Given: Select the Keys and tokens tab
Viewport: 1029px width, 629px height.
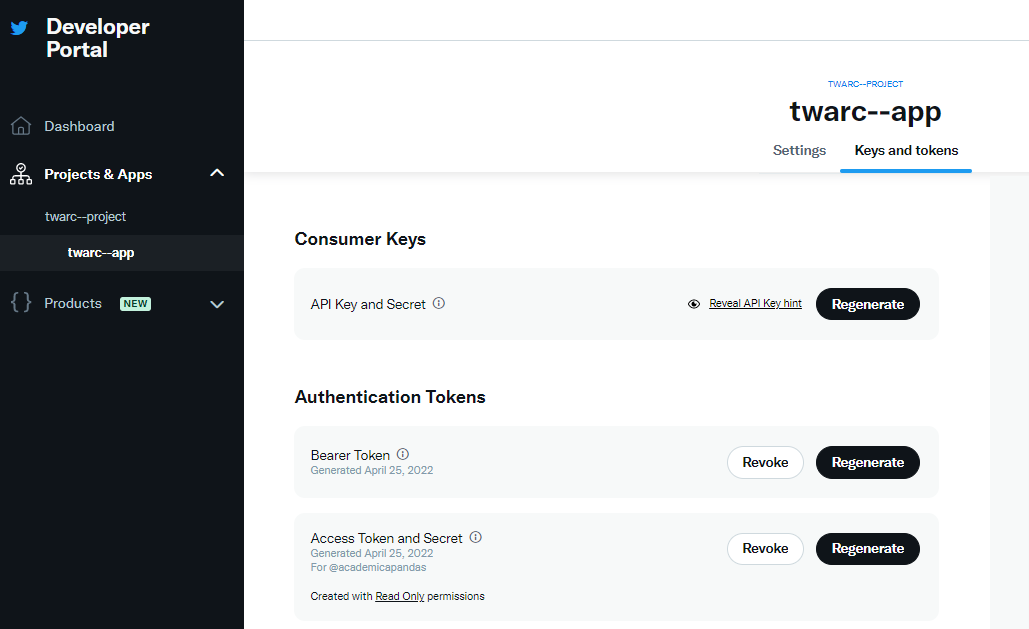Looking at the screenshot, I should click(x=906, y=150).
